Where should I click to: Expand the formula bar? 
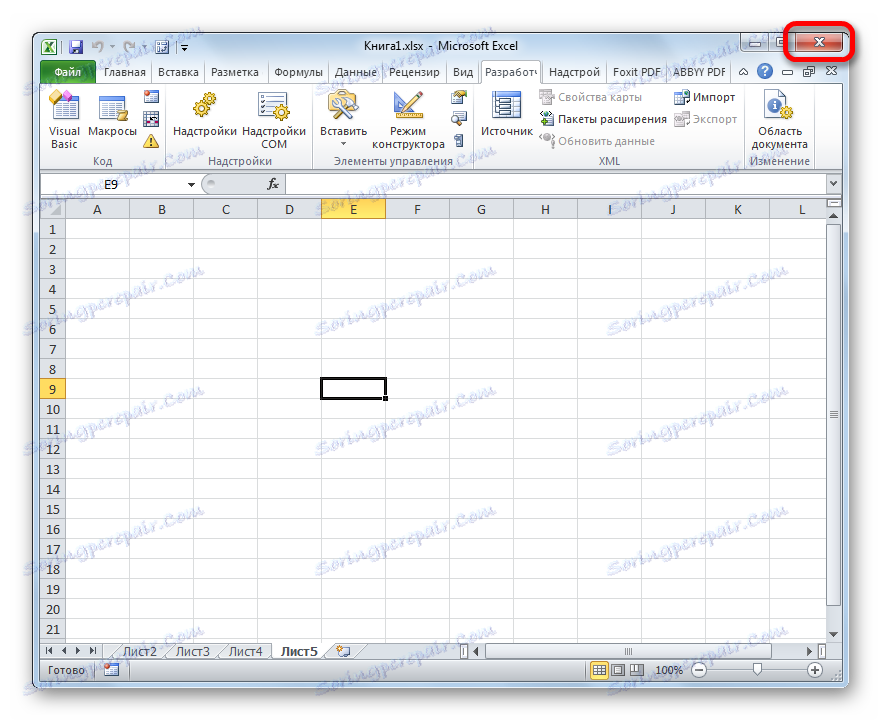(833, 183)
